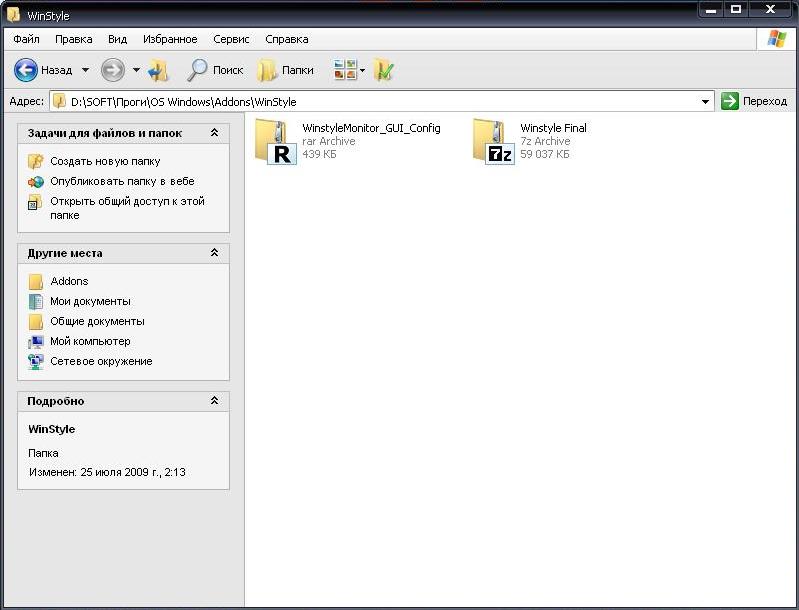Open the Файл menu

(26, 39)
